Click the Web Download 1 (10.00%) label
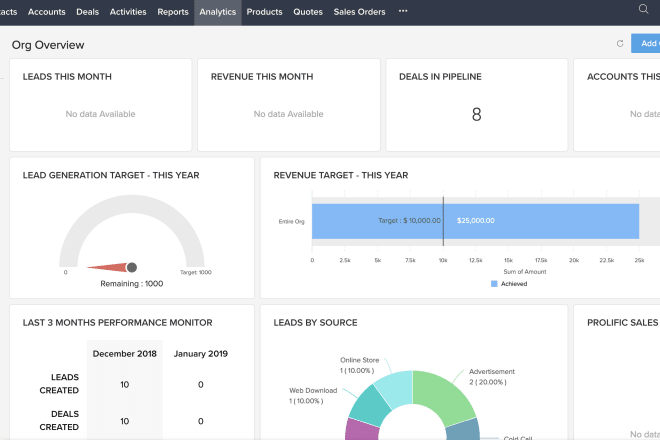Screen dimensions: 660x440 click(x=313, y=395)
